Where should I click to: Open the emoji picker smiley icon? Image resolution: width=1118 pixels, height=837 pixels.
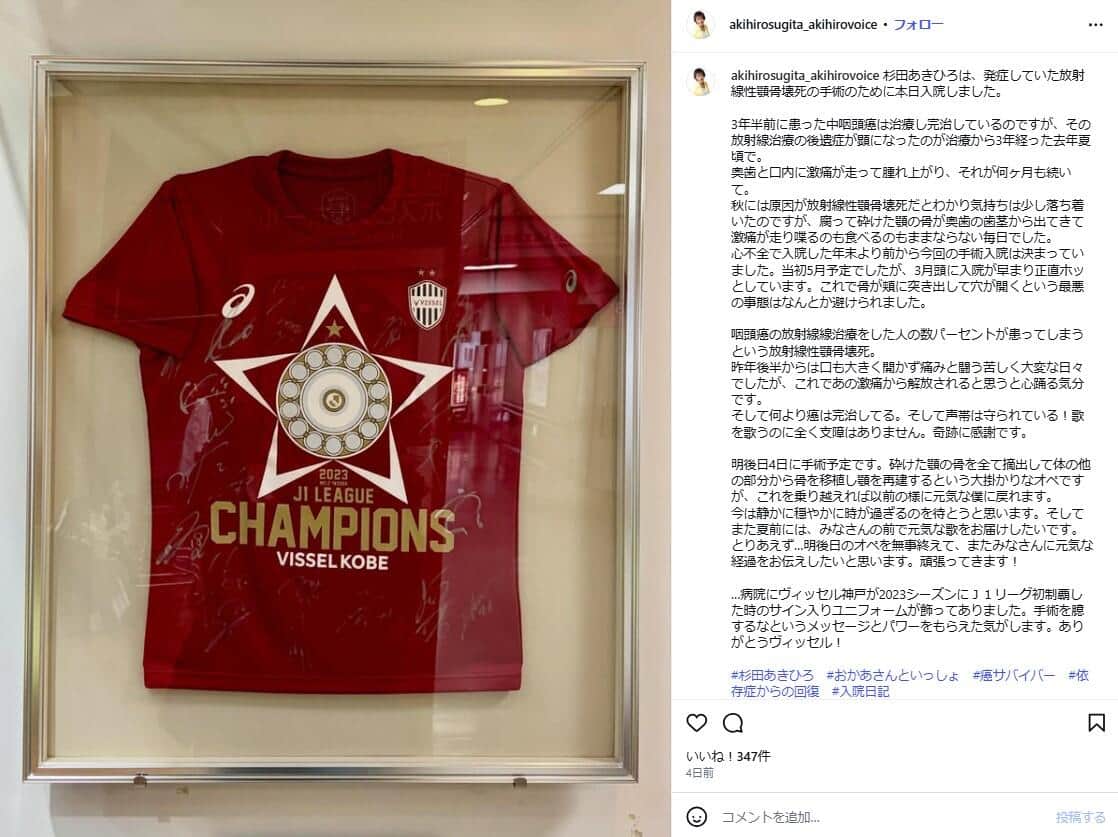pos(697,817)
